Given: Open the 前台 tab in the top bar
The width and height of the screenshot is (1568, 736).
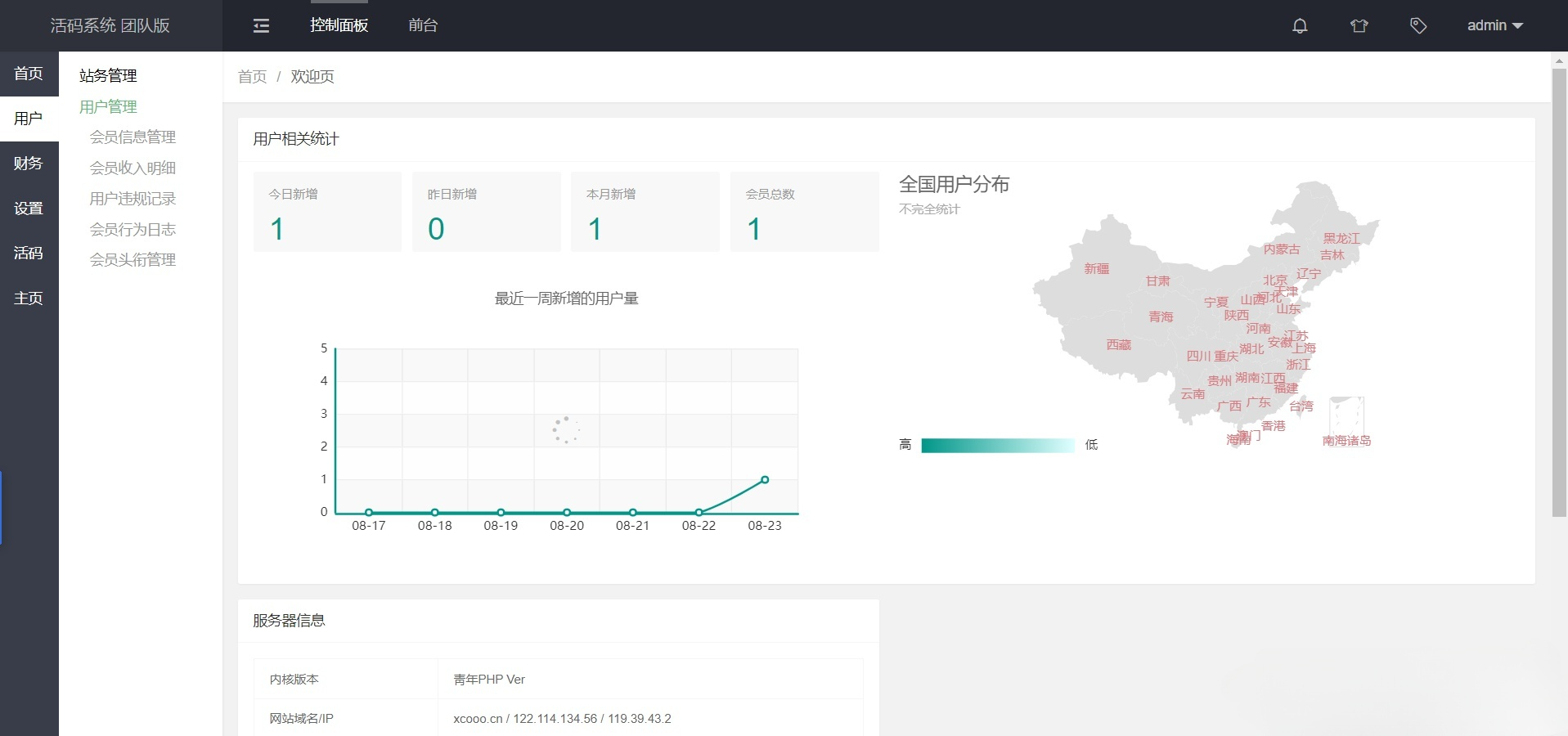Looking at the screenshot, I should 423,26.
